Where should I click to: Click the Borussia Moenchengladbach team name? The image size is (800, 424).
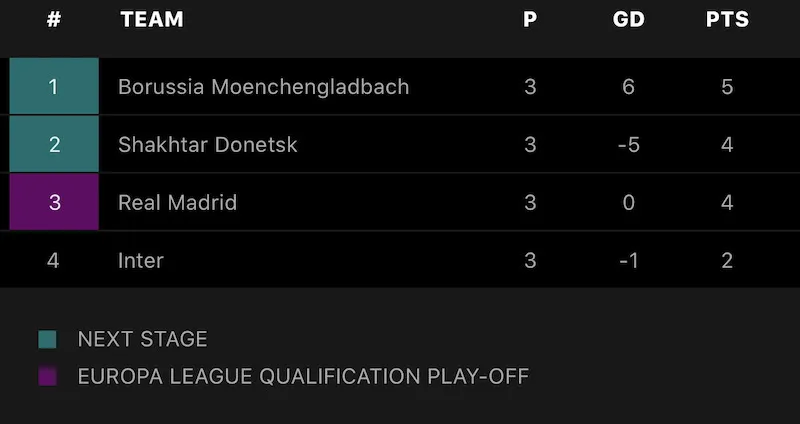click(x=263, y=87)
